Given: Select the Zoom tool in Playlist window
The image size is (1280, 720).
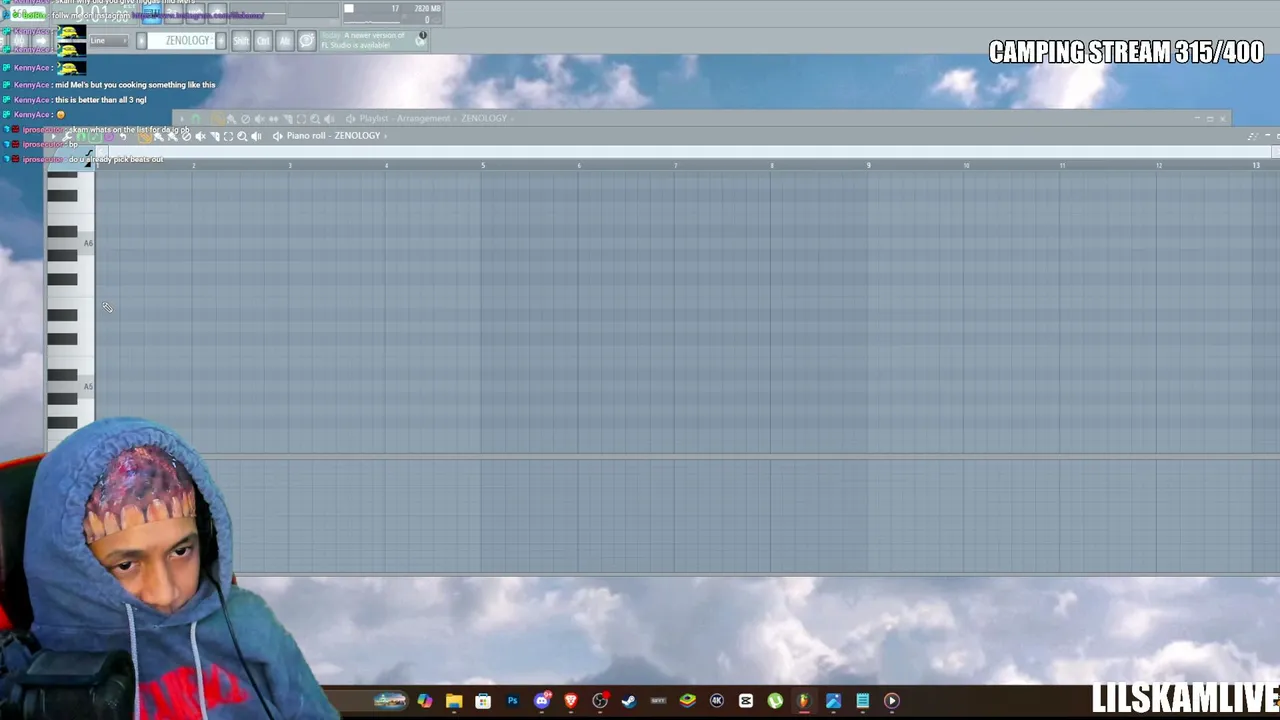Looking at the screenshot, I should tap(315, 119).
